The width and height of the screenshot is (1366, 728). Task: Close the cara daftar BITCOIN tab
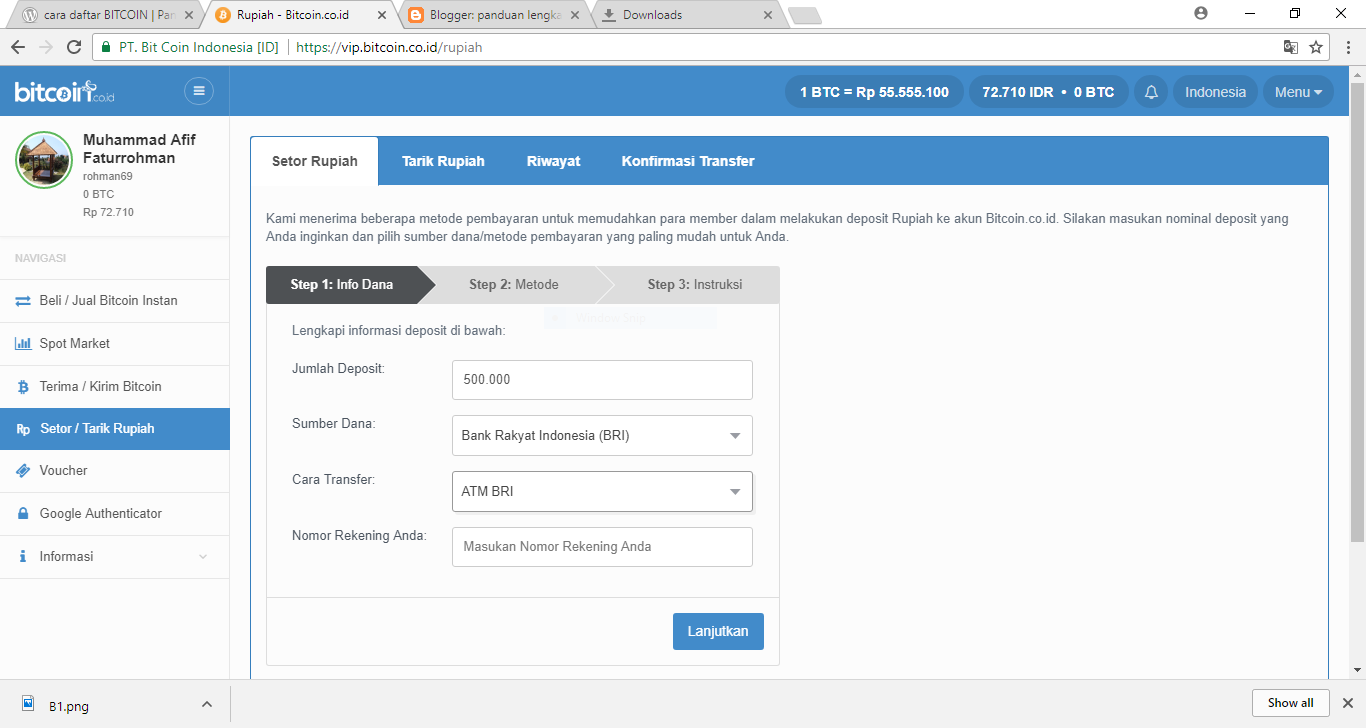point(189,15)
